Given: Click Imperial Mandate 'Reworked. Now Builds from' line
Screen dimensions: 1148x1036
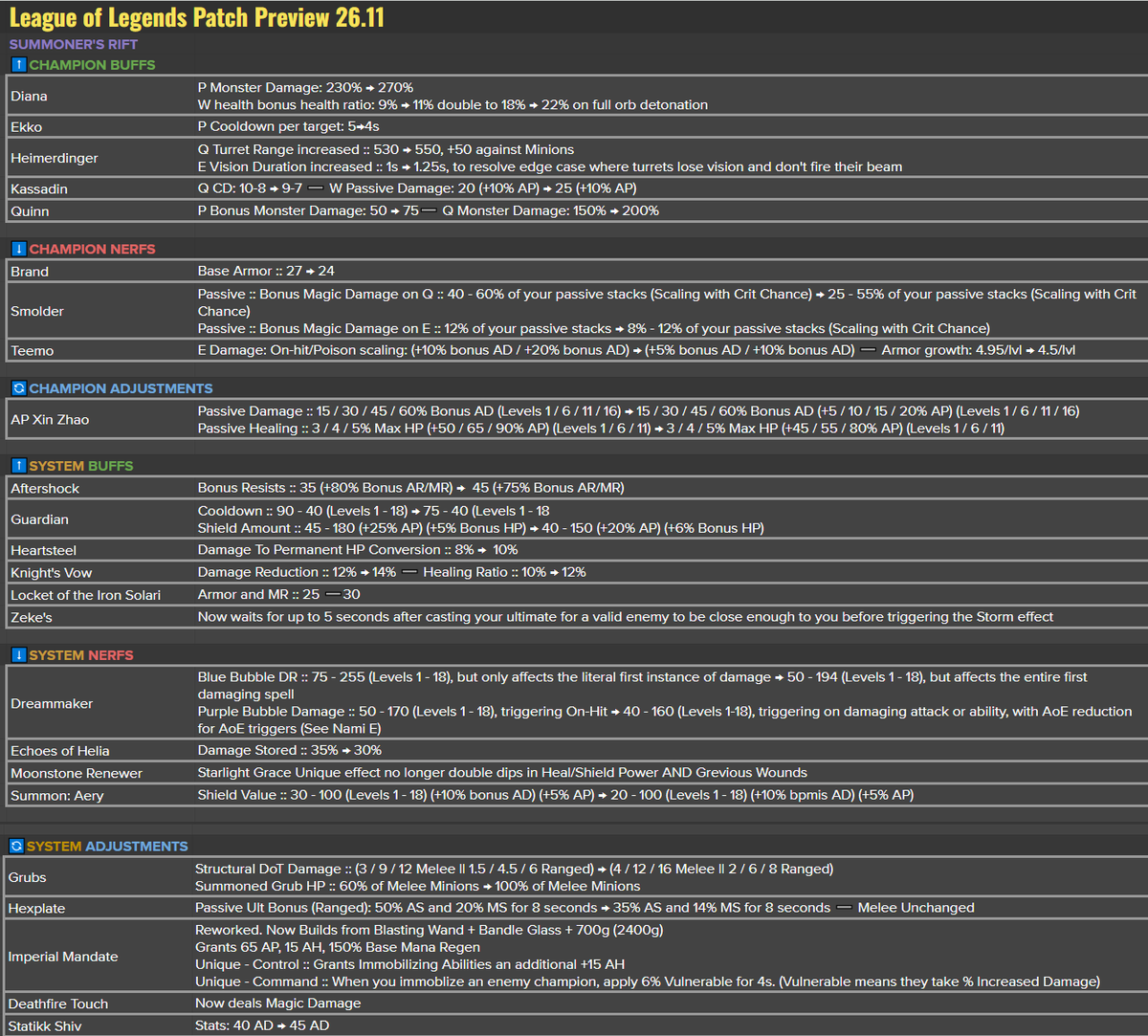Looking at the screenshot, I should coord(430,930).
